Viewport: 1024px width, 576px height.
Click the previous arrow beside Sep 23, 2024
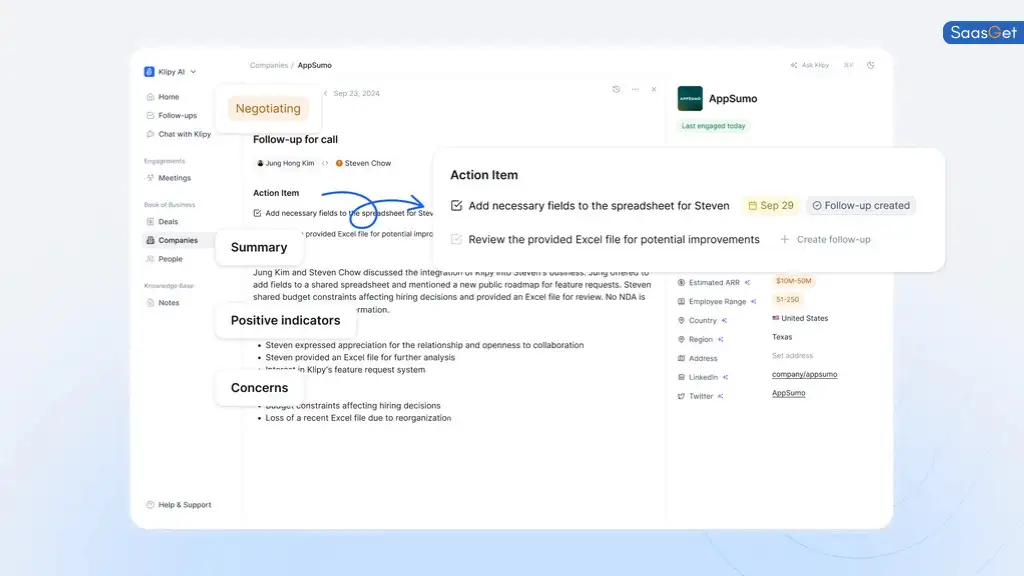pos(325,93)
